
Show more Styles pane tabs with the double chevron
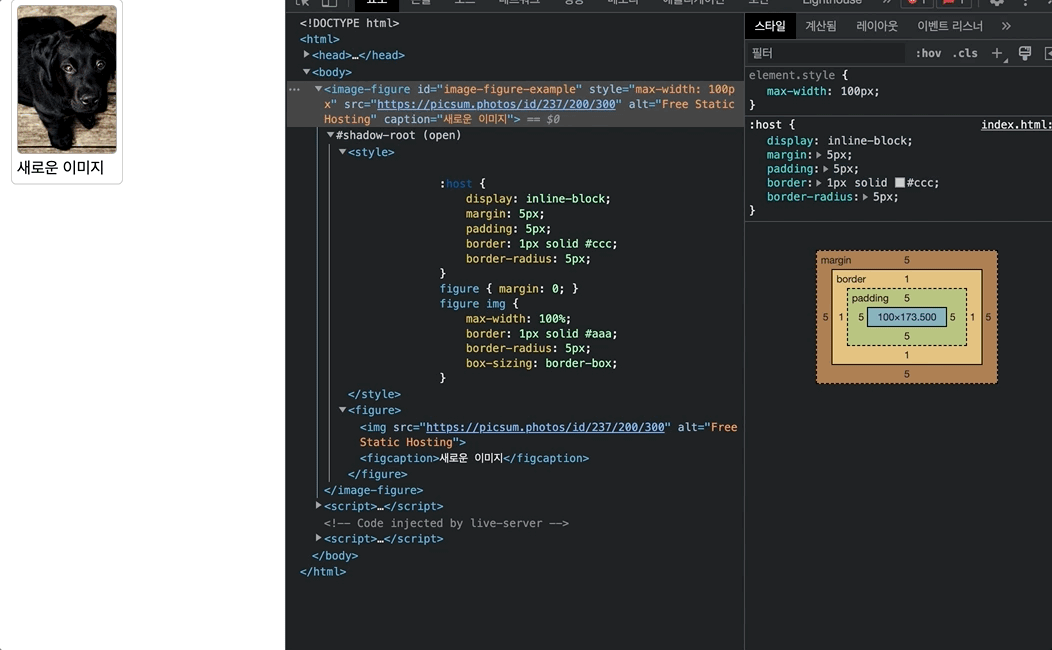(1006, 26)
